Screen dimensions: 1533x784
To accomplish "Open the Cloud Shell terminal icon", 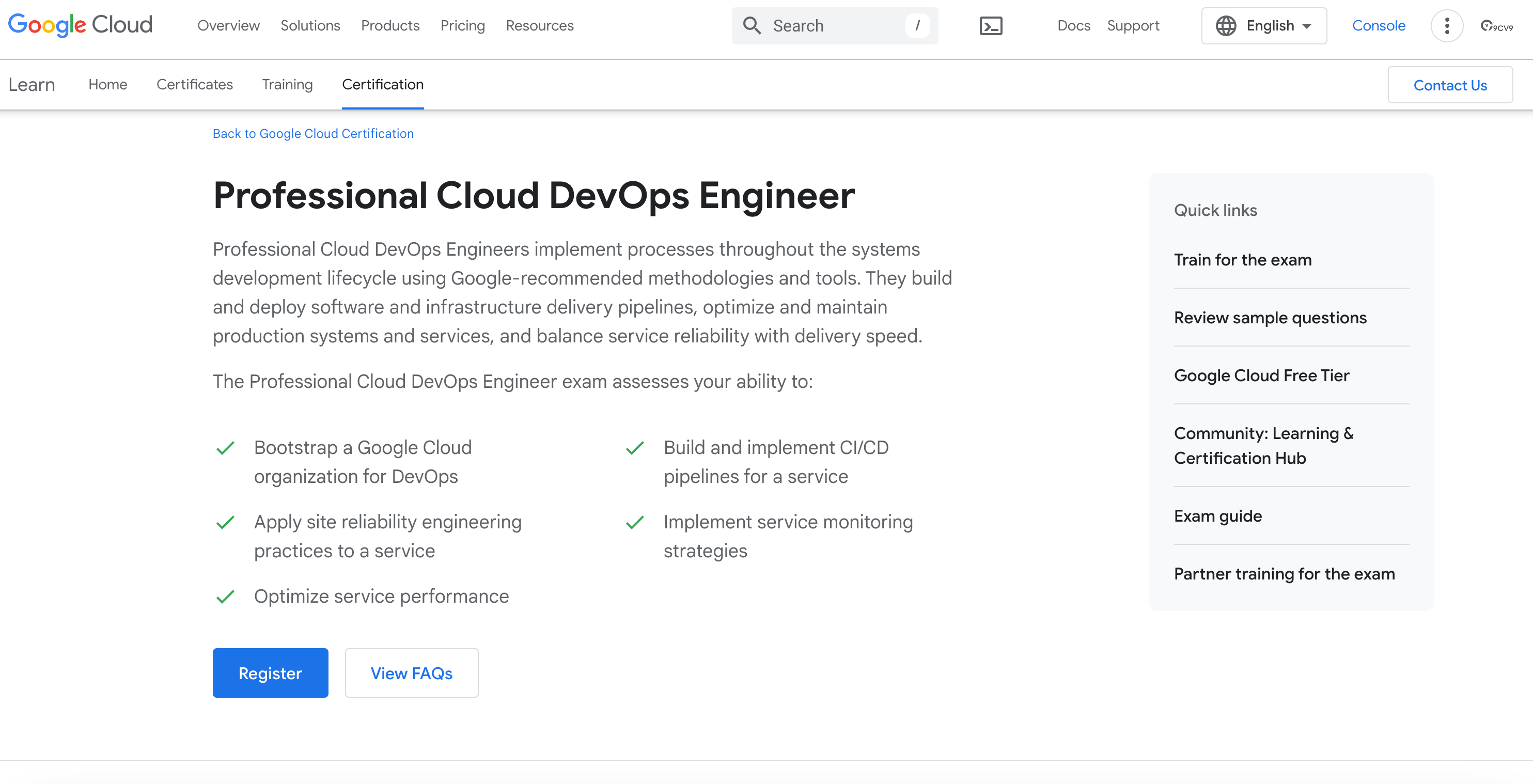I will [991, 26].
